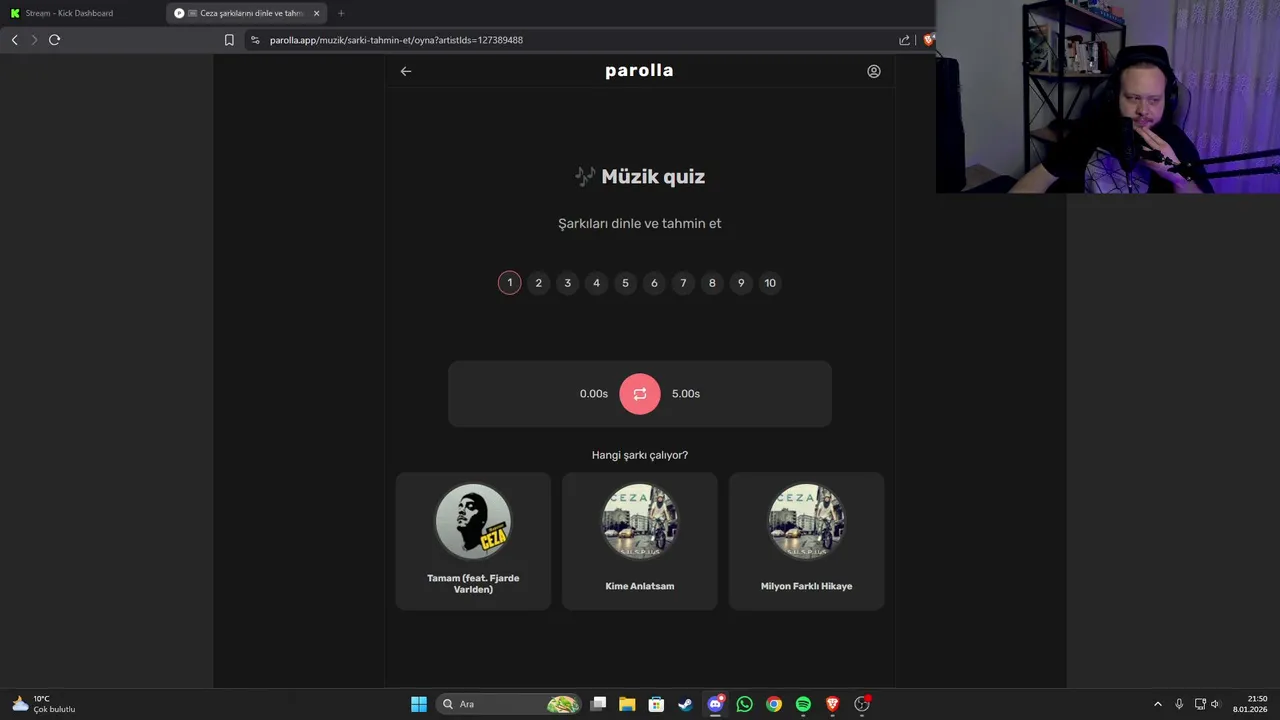
Task: Click the taskbar Ara search box
Action: click(510, 704)
